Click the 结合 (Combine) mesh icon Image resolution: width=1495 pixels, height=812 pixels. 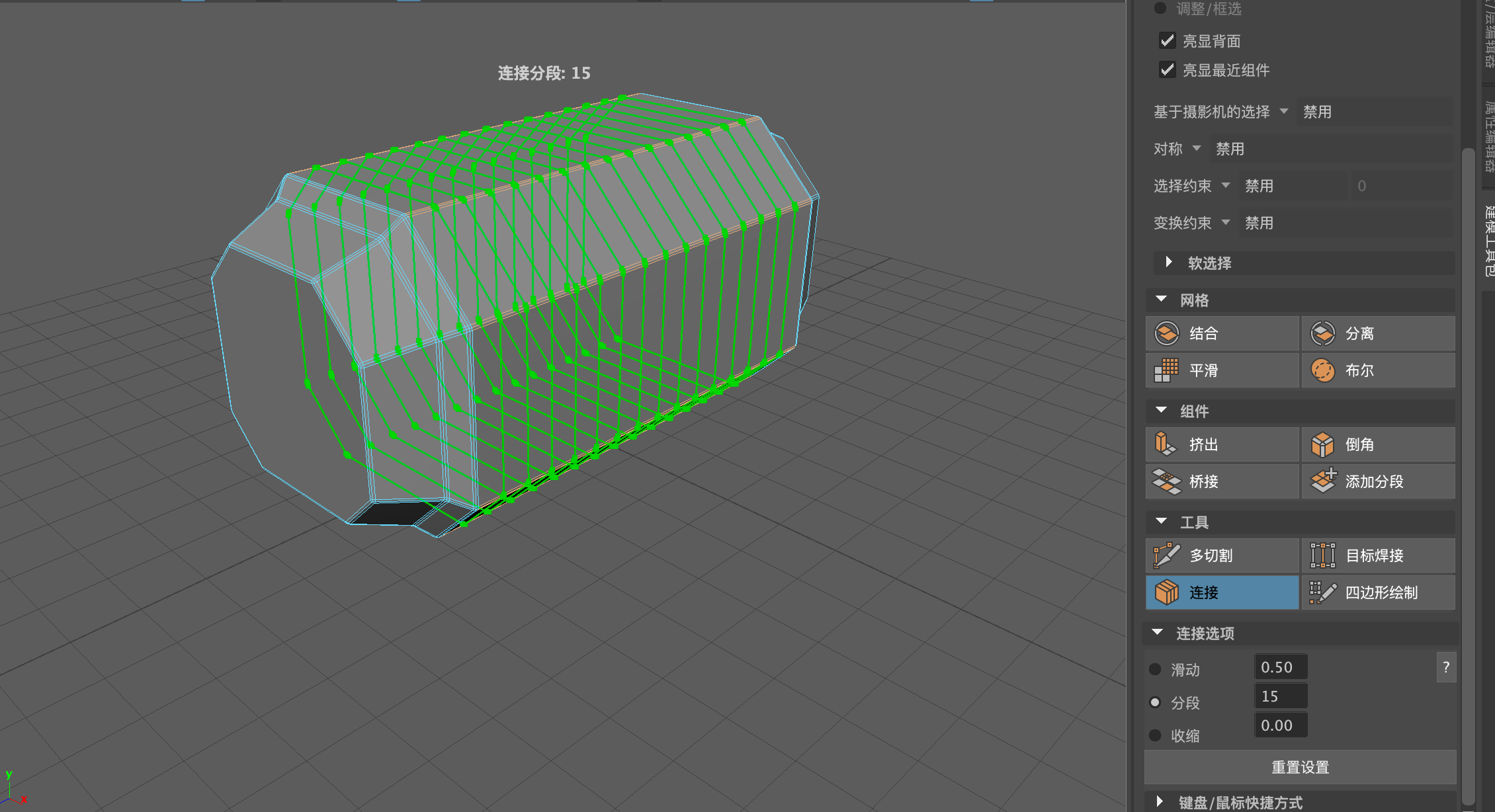click(x=1167, y=333)
